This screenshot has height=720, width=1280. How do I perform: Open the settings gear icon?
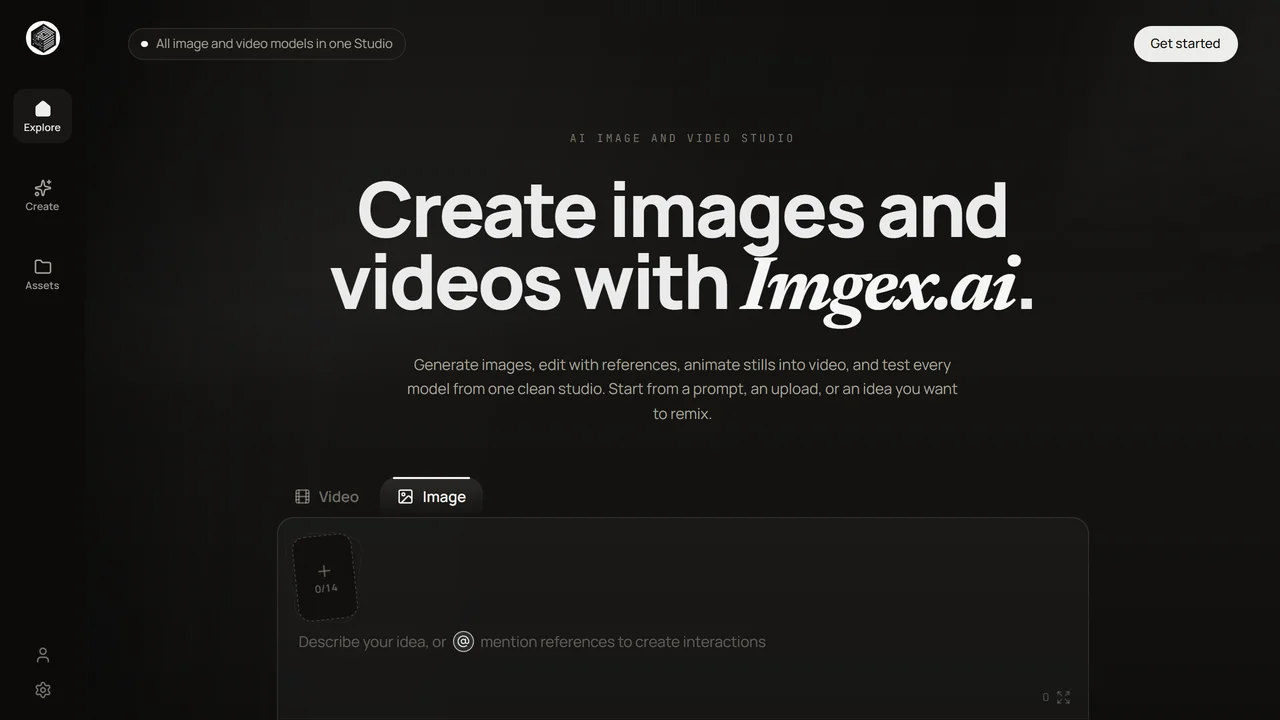(x=43, y=690)
